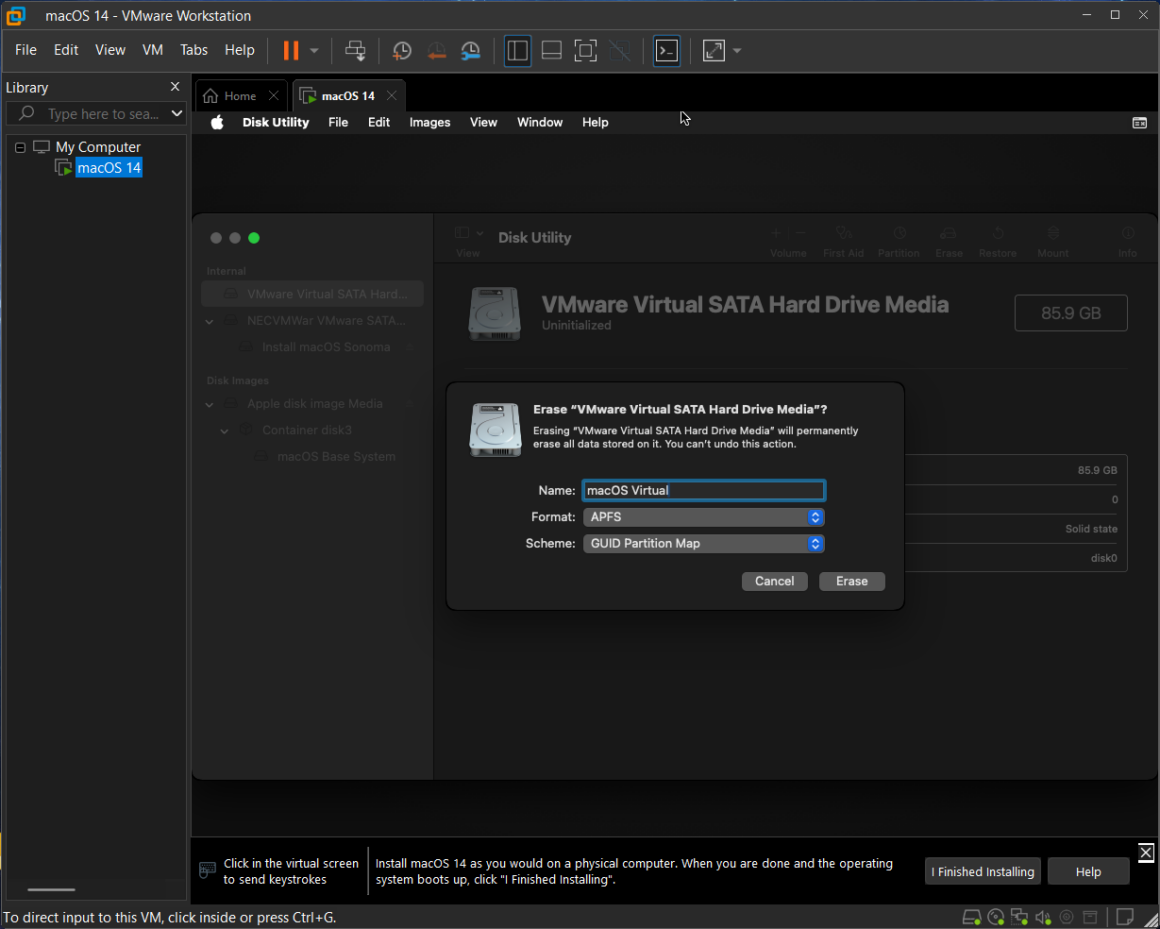1160x929 pixels.
Task: Open VMware's View menu
Action: pyautogui.click(x=110, y=50)
